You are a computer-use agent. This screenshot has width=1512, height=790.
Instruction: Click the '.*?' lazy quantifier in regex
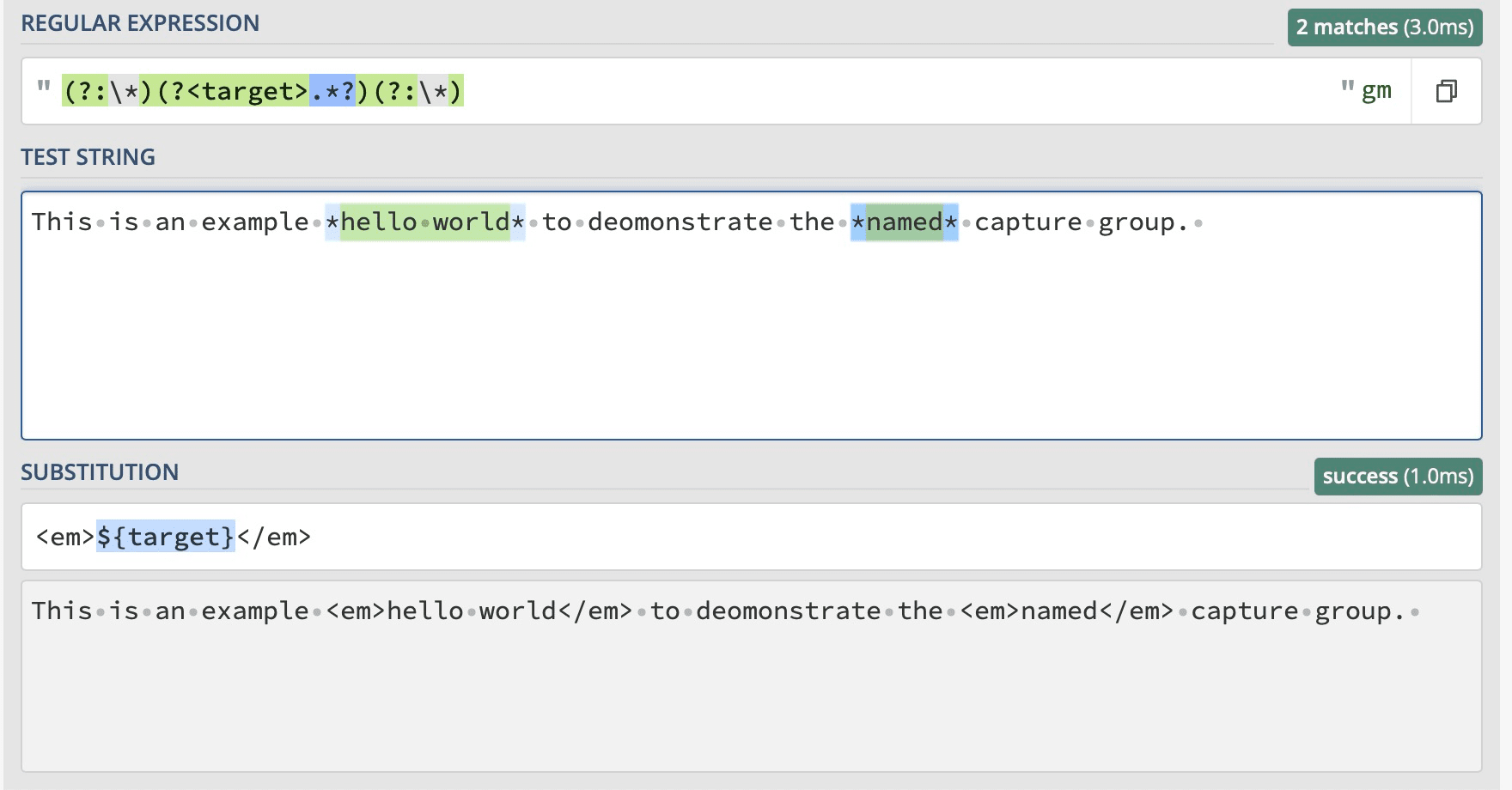point(332,90)
